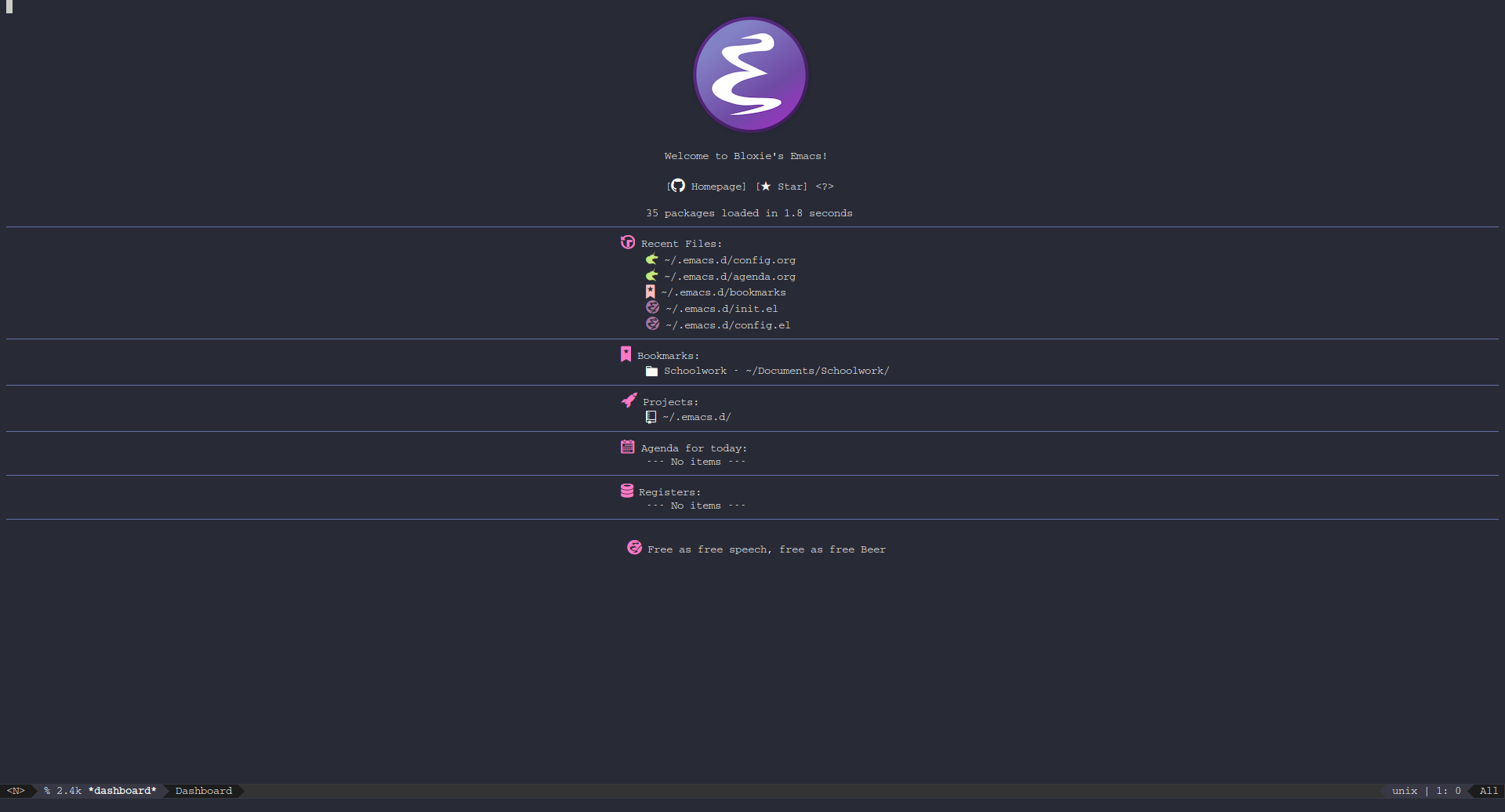Image resolution: width=1505 pixels, height=812 pixels.
Task: Click the calendar icon beside Agenda for today
Action: (627, 446)
